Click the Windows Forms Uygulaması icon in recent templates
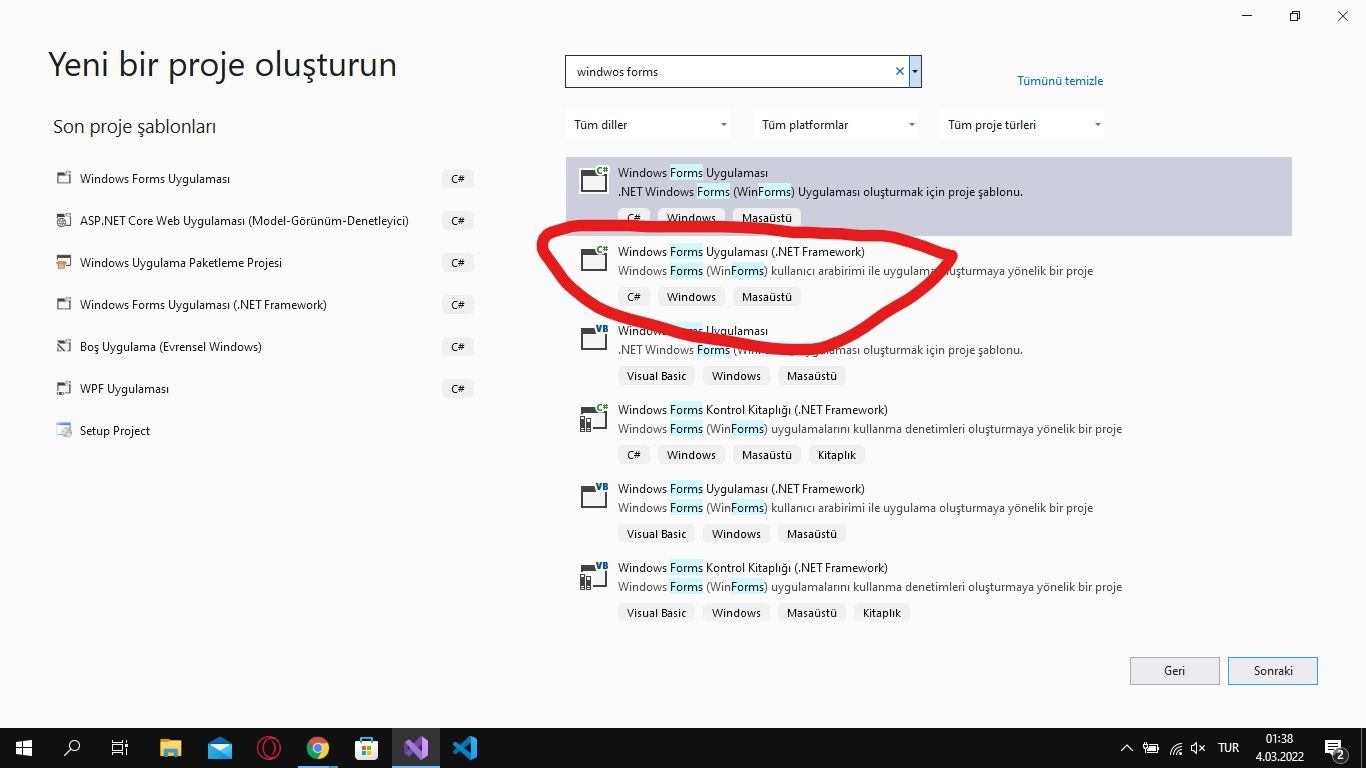1366x768 pixels. pyautogui.click(x=64, y=178)
